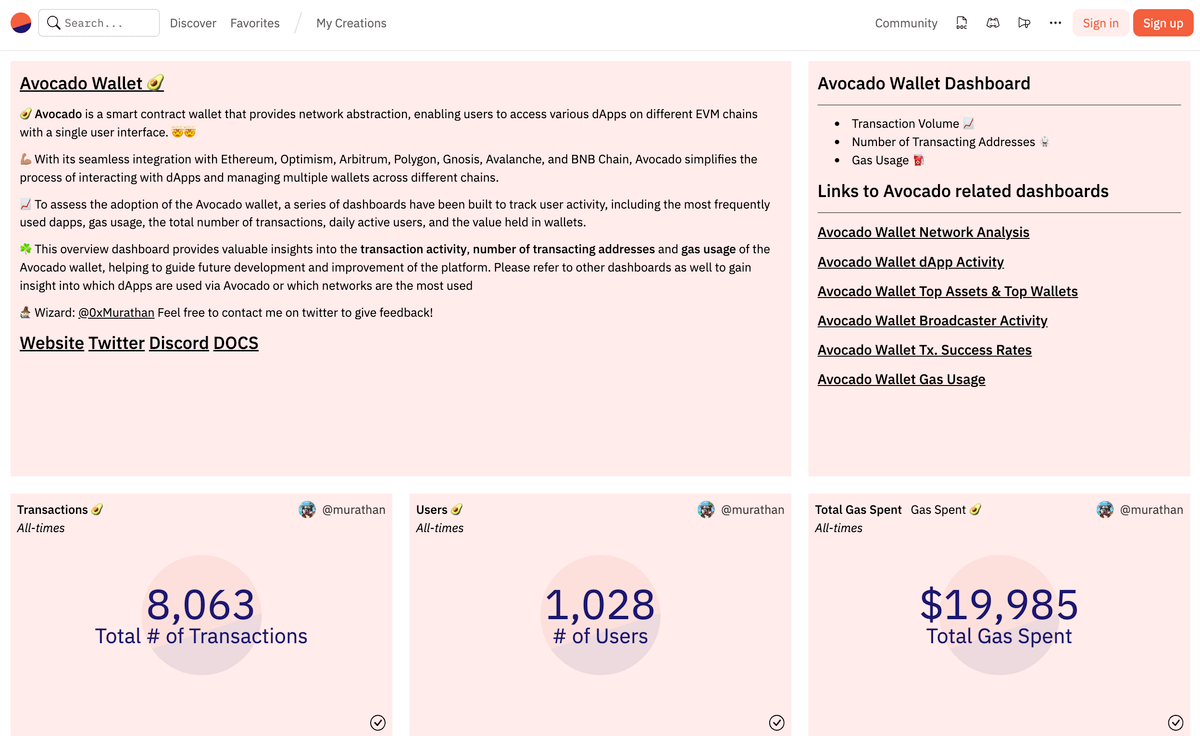Click the Users panel verified checkmark icon
This screenshot has width=1200, height=747.
point(777,722)
